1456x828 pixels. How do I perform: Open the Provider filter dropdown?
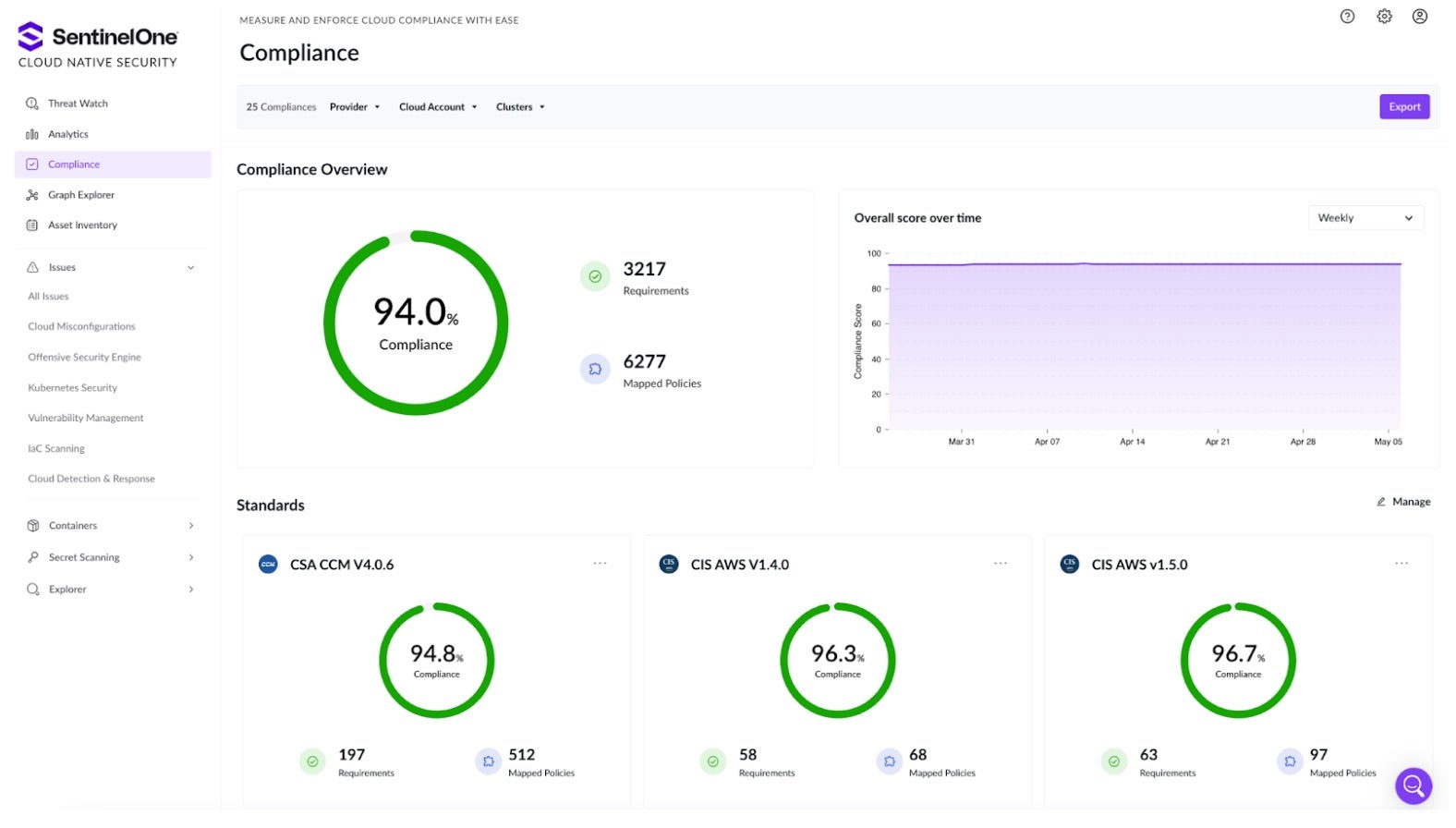(x=355, y=107)
